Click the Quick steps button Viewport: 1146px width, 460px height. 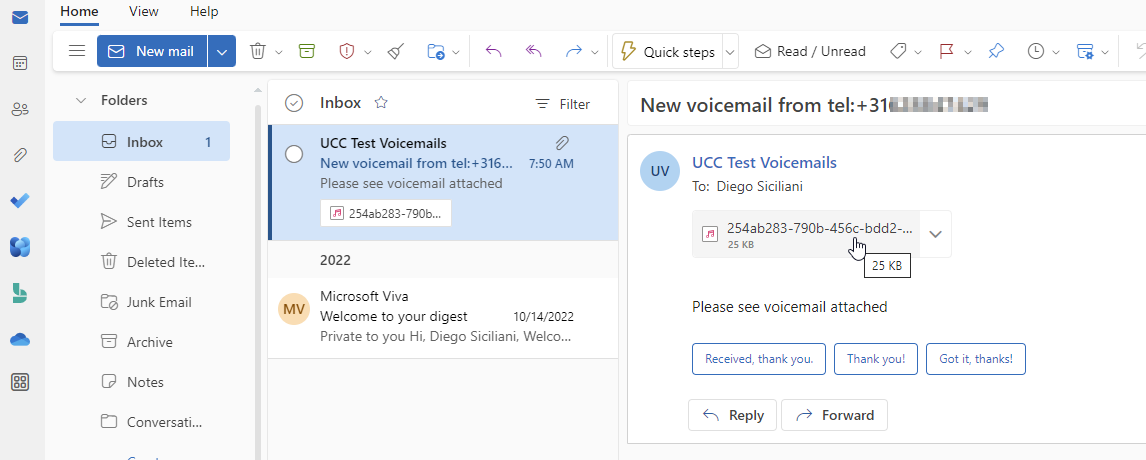(668, 52)
